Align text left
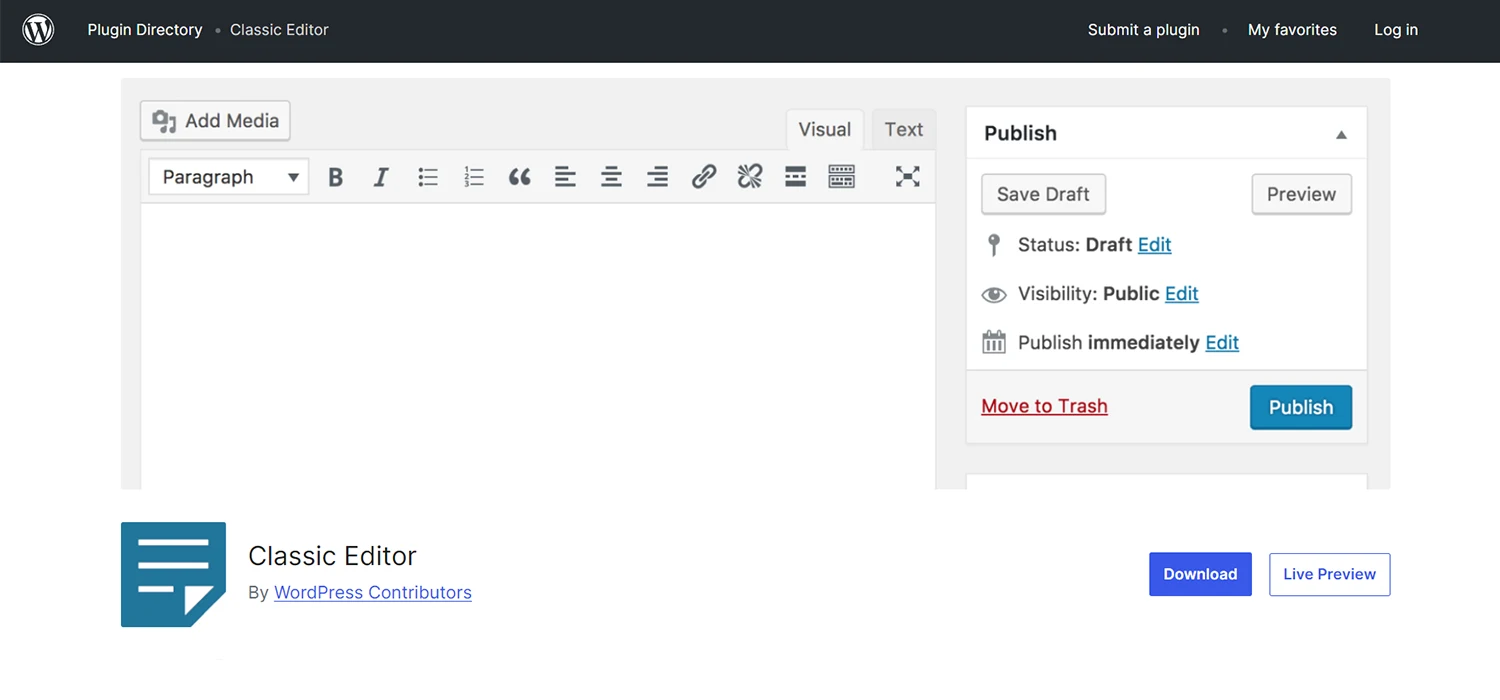 click(565, 178)
